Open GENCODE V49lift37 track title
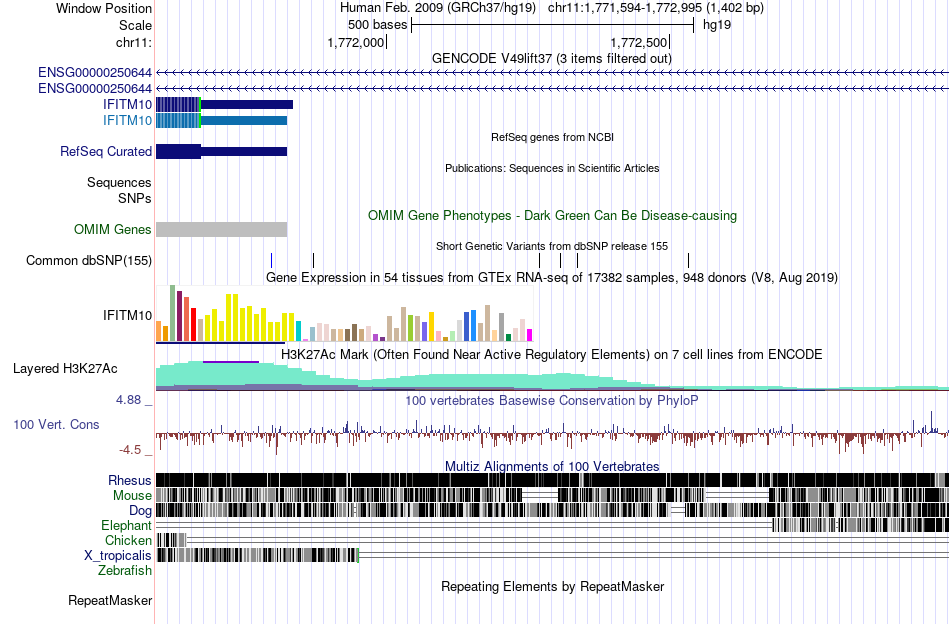This screenshot has height=624, width=950. click(552, 58)
